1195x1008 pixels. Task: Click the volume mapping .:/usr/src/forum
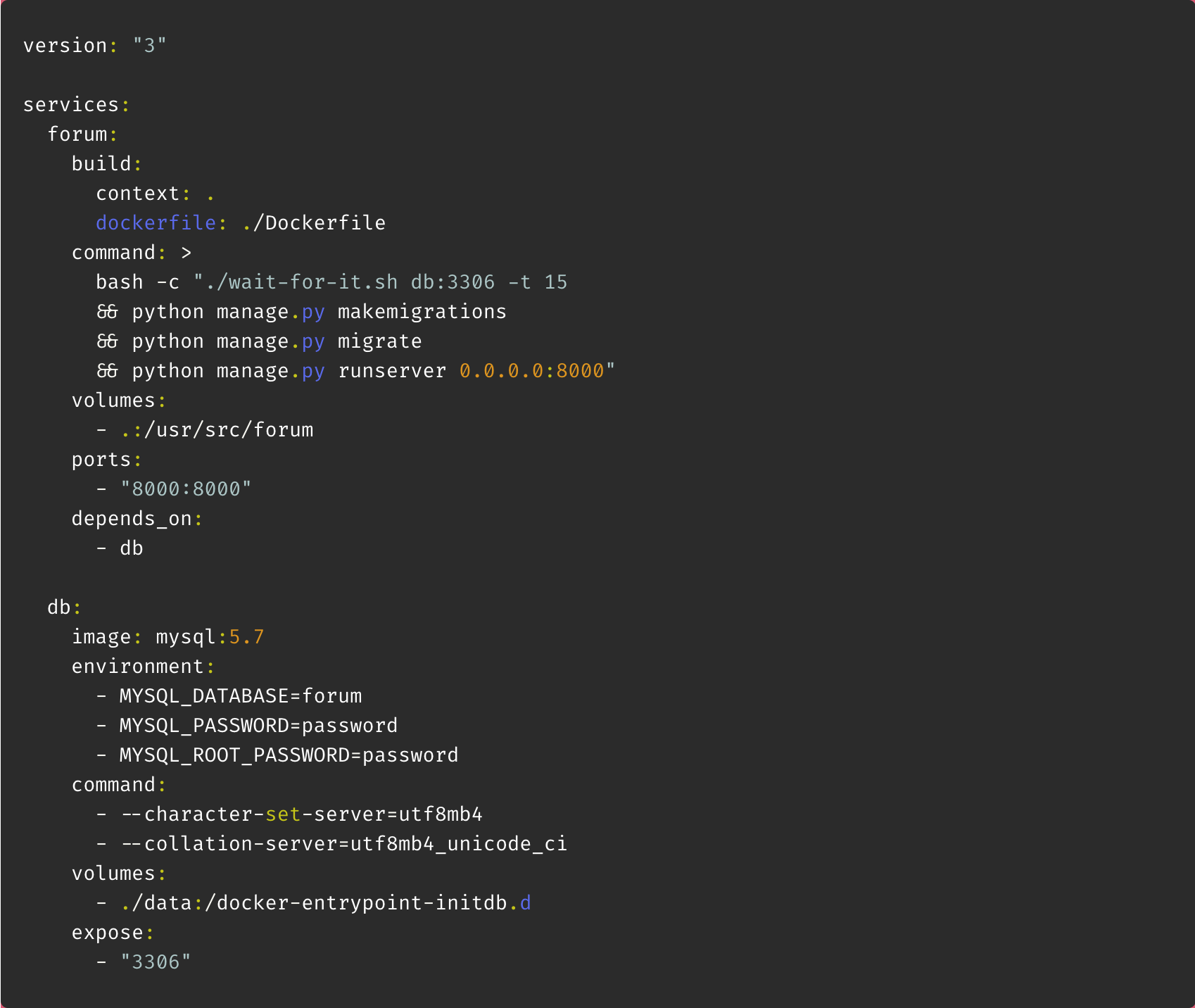[216, 429]
